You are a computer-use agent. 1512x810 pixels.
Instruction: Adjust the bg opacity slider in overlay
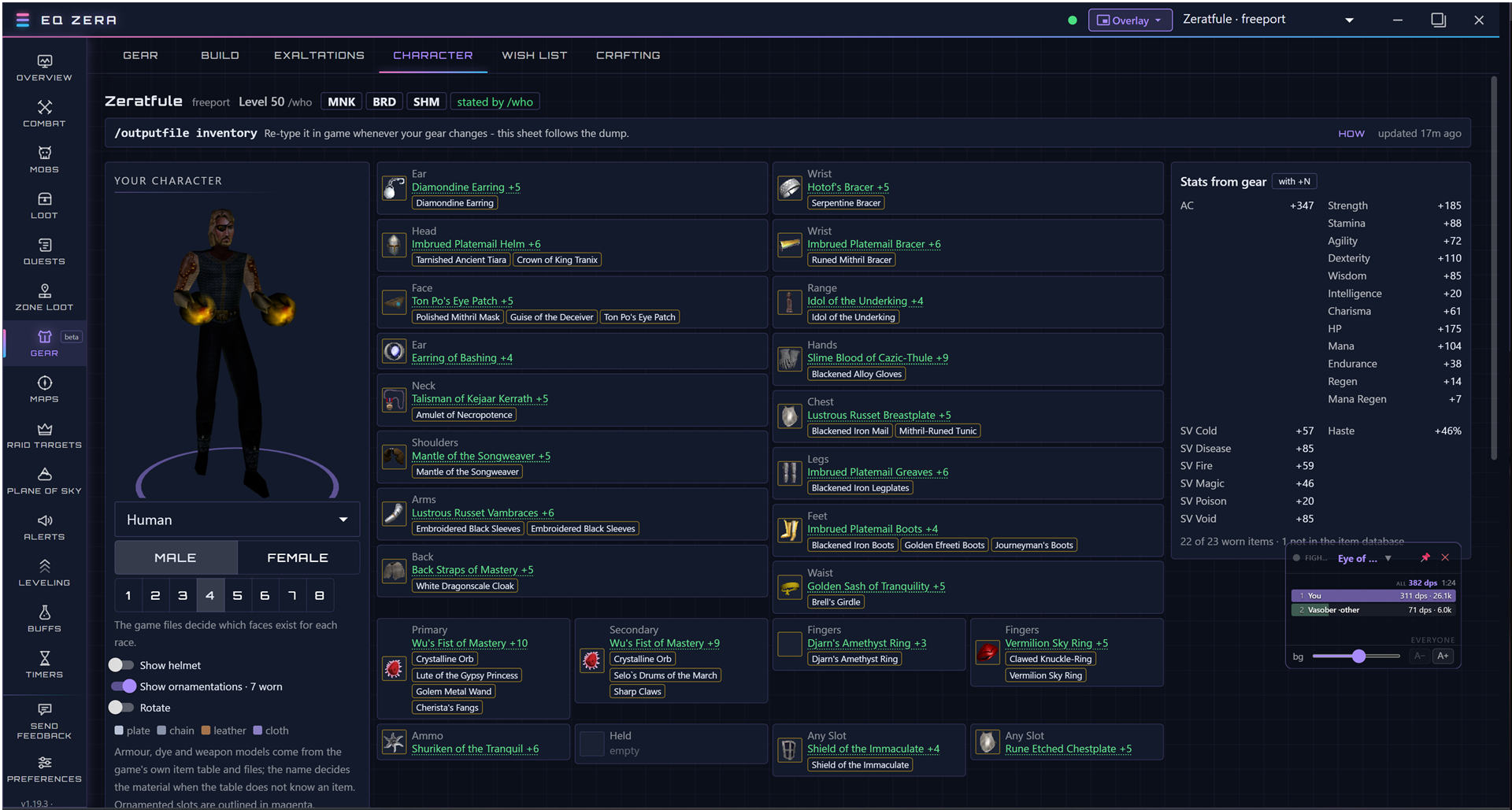(1356, 656)
